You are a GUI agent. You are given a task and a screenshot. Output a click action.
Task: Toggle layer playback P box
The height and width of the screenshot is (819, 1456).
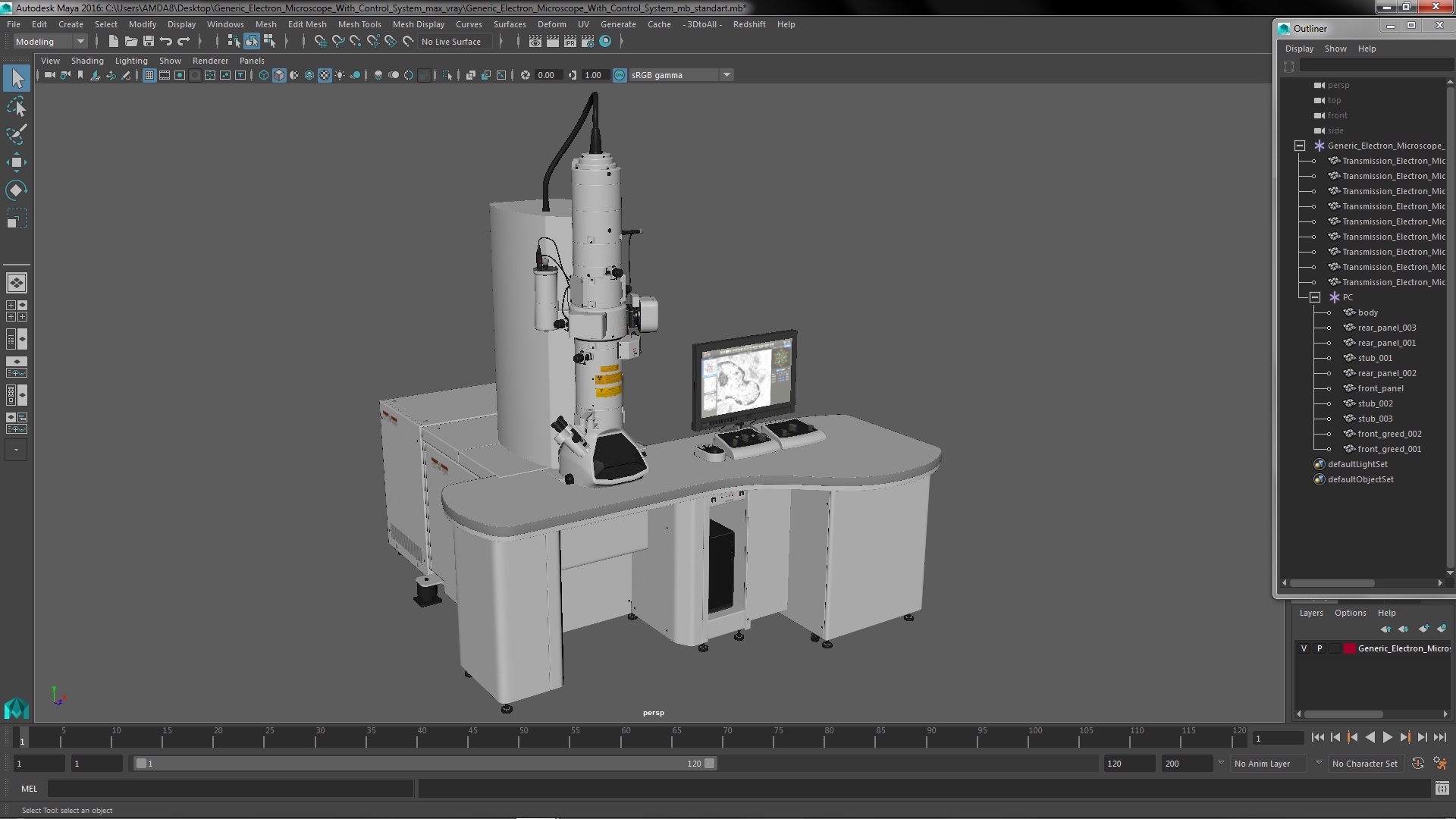click(1319, 648)
